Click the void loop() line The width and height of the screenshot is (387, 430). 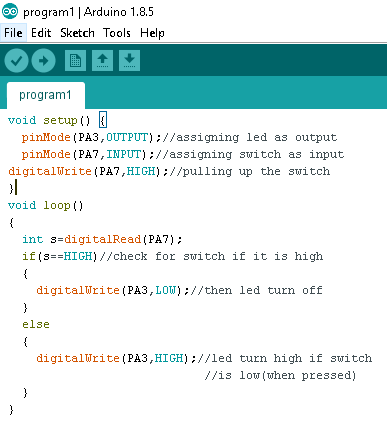(x=46, y=205)
